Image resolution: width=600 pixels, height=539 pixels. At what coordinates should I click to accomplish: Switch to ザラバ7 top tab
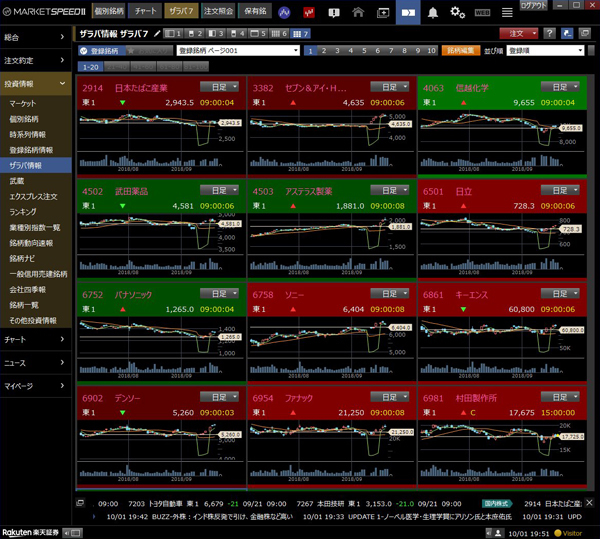(181, 11)
